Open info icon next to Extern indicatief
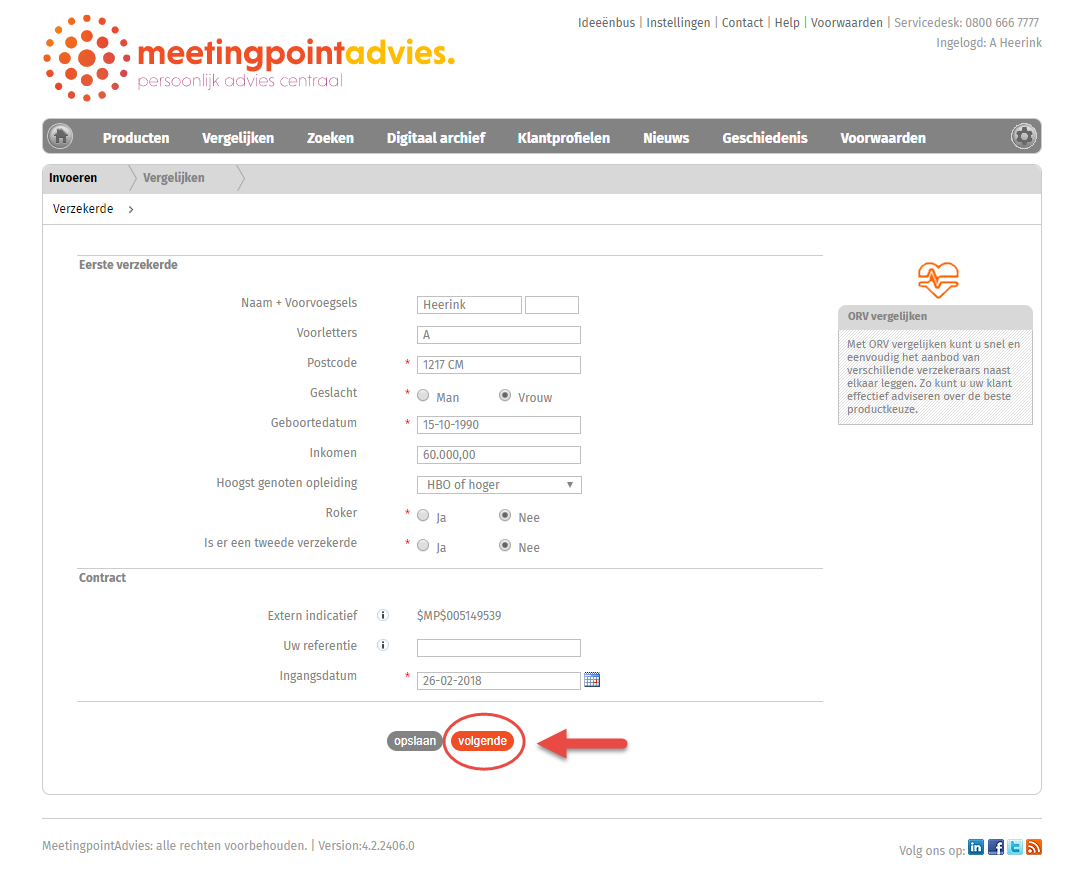The height and width of the screenshot is (888, 1078). tap(383, 615)
